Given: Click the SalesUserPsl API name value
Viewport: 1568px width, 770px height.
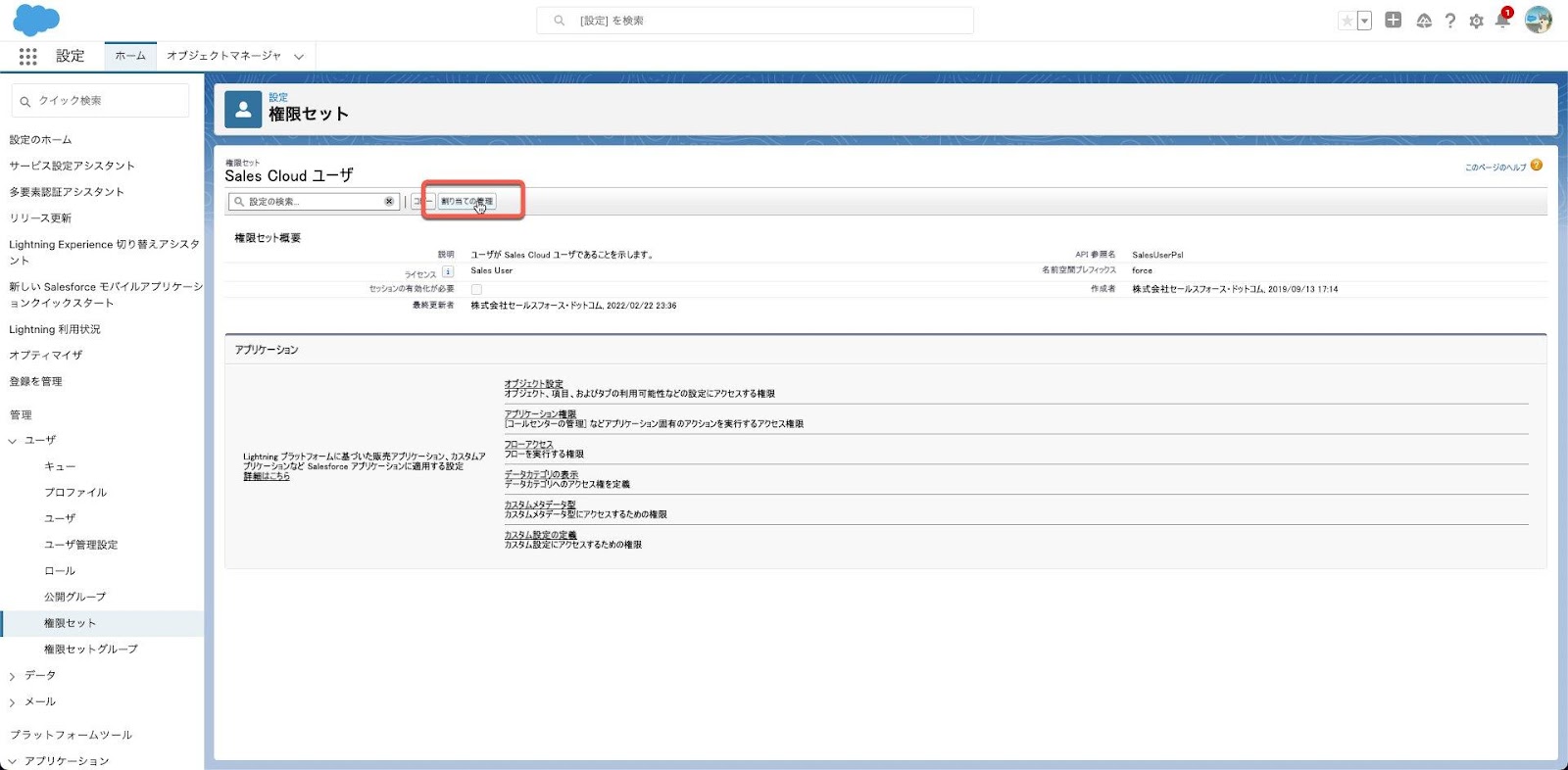Looking at the screenshot, I should pos(1157,255).
